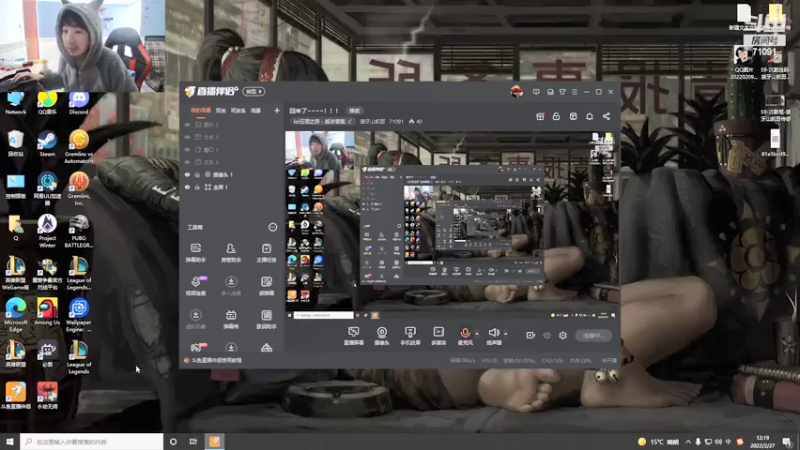This screenshot has width=800, height=450.
Task: Open the room manager assistant tool
Action: pos(231,253)
